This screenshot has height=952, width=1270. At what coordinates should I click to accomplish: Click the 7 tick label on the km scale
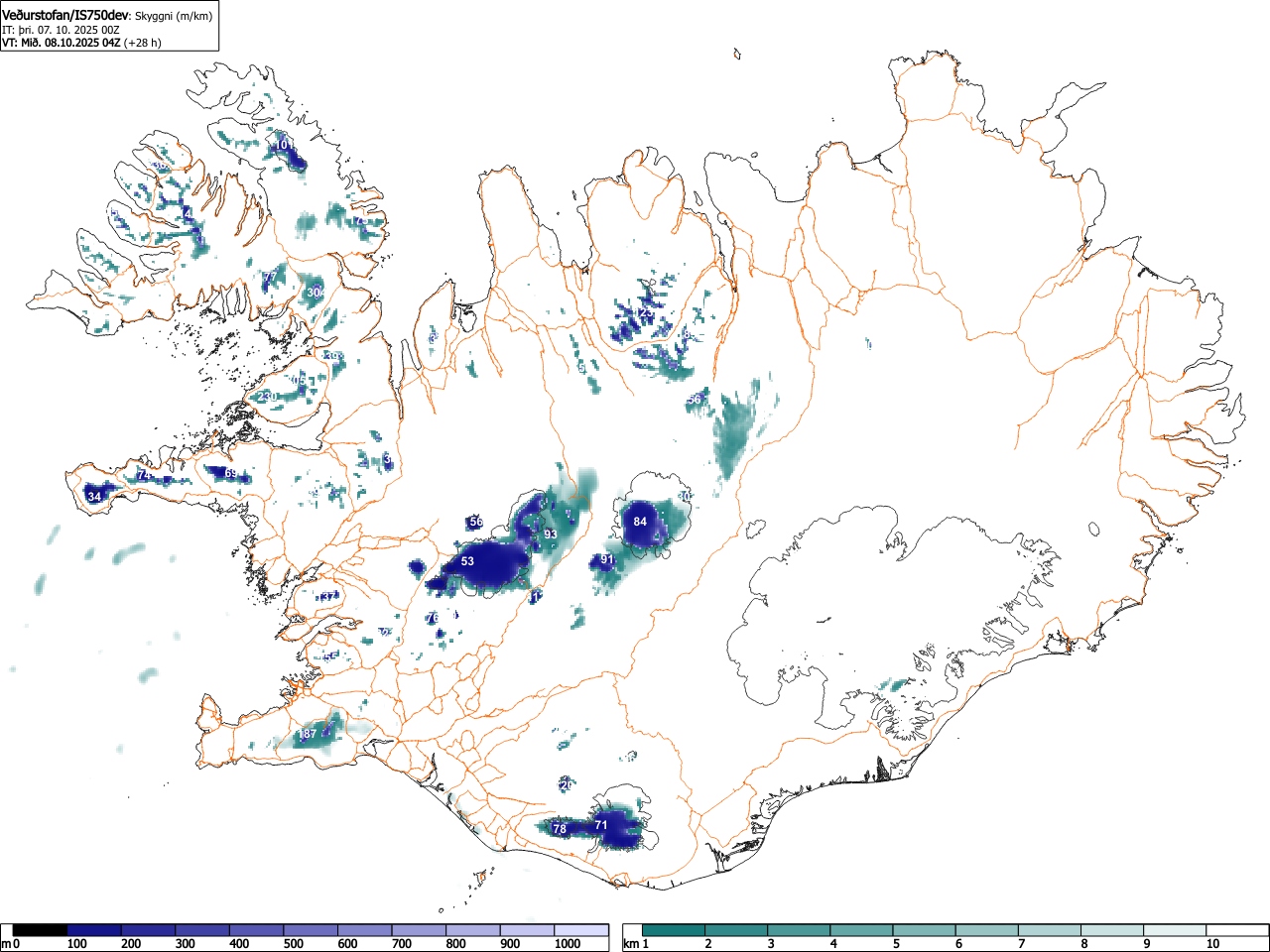tap(1022, 944)
